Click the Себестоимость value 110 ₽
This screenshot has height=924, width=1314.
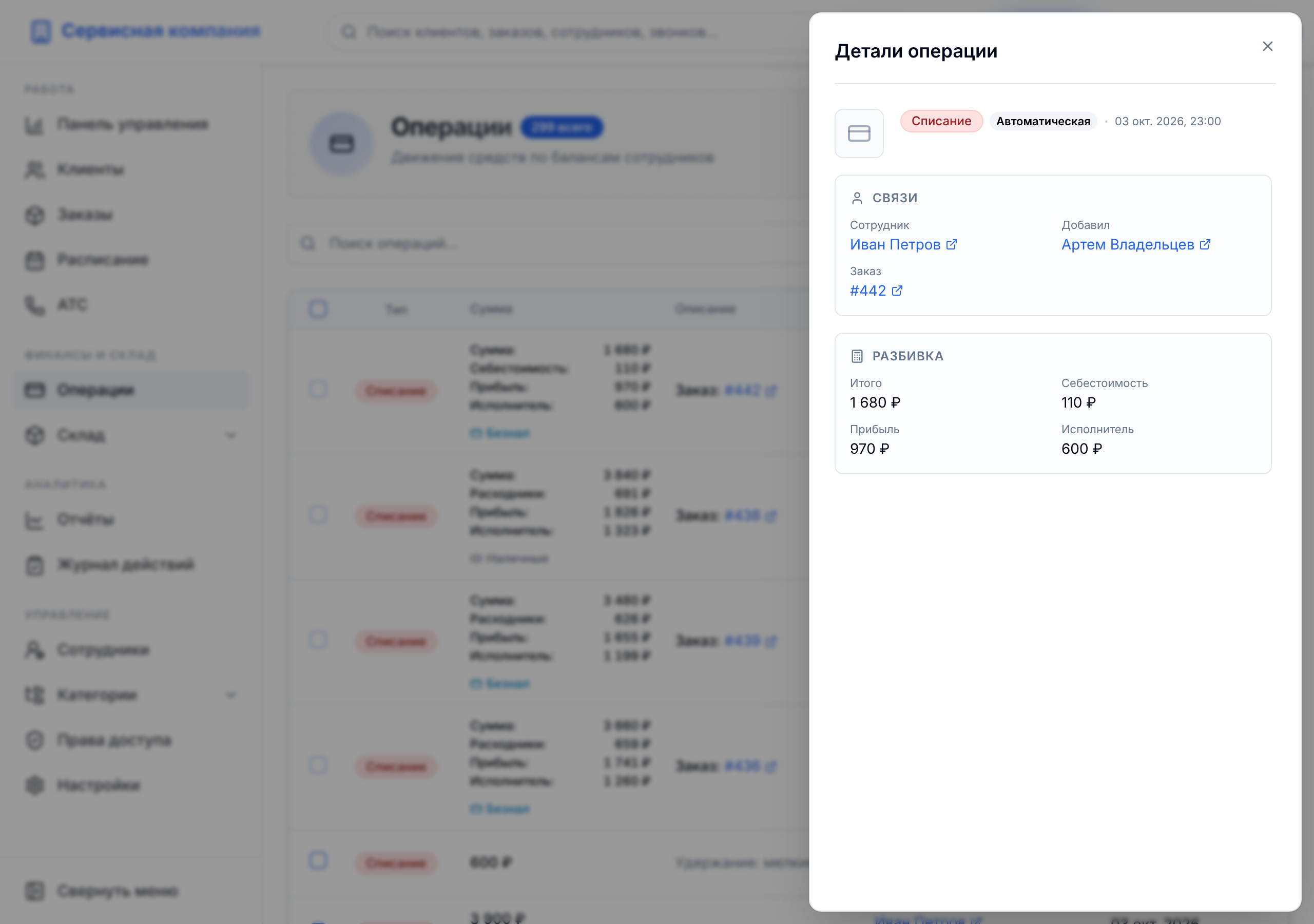pos(1078,402)
